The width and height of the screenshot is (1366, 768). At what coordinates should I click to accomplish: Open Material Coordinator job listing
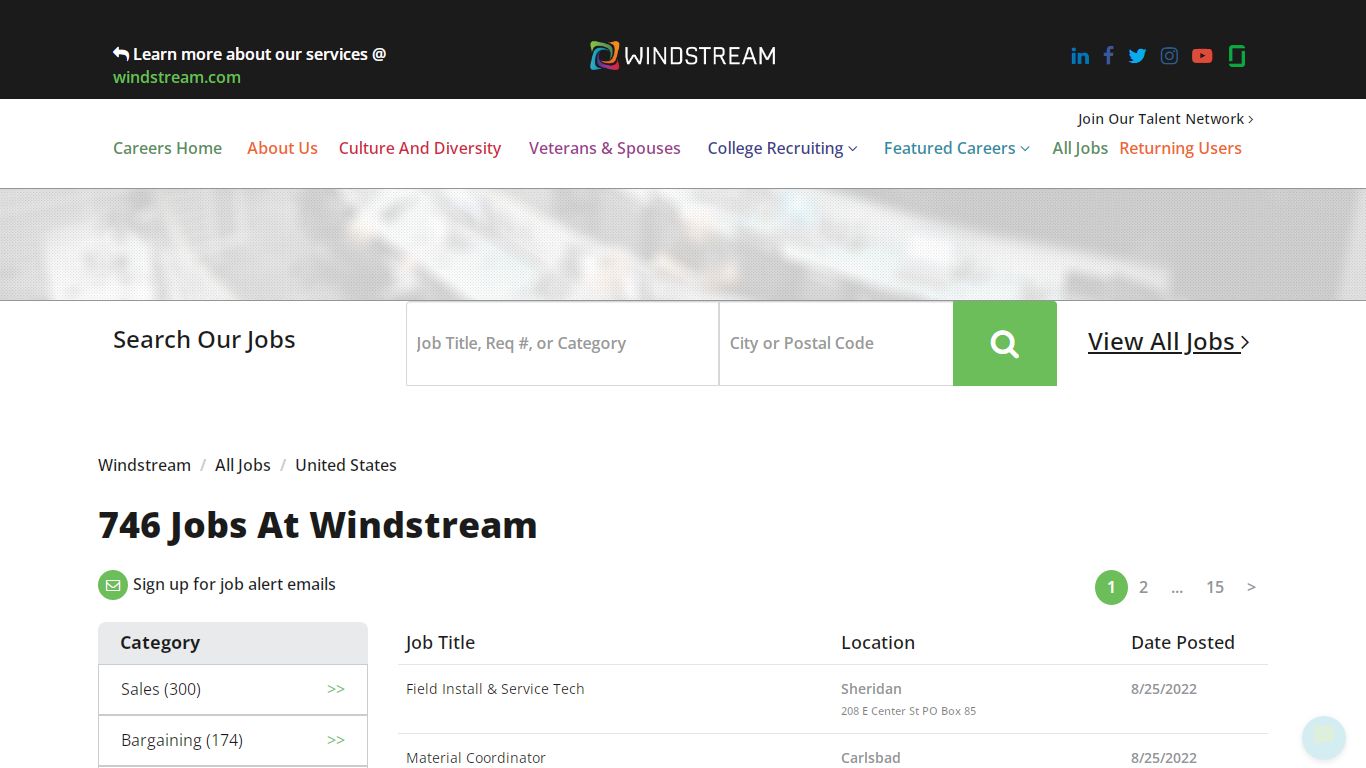pos(476,758)
